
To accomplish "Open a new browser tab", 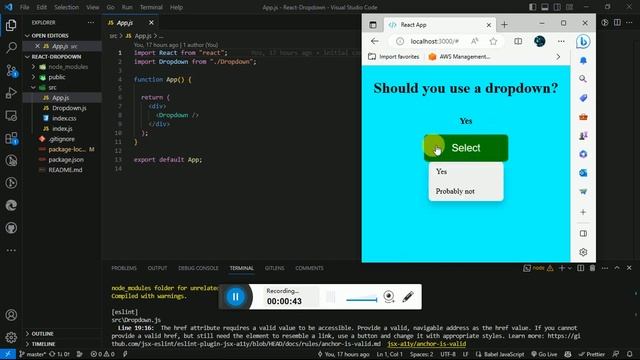I will [504, 25].
